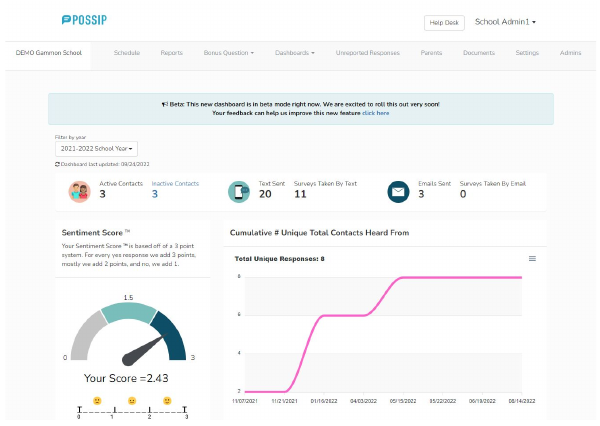600x426 pixels.
Task: Click the 01/16/2022 axis label
Action: click(x=324, y=401)
